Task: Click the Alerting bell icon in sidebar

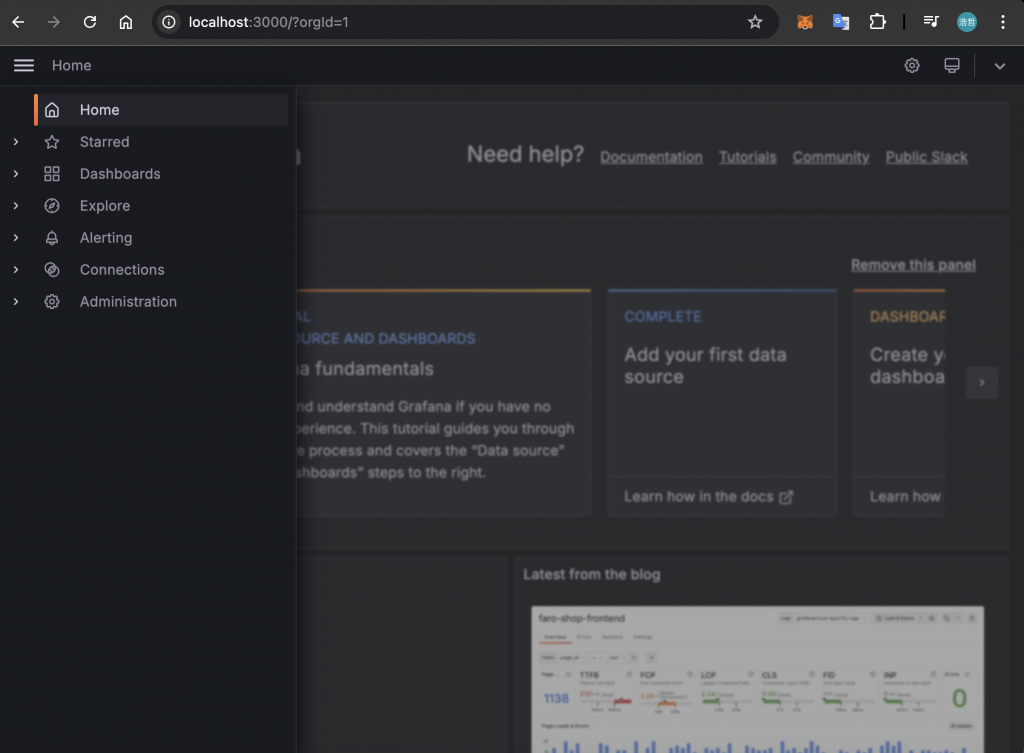Action: [52, 238]
